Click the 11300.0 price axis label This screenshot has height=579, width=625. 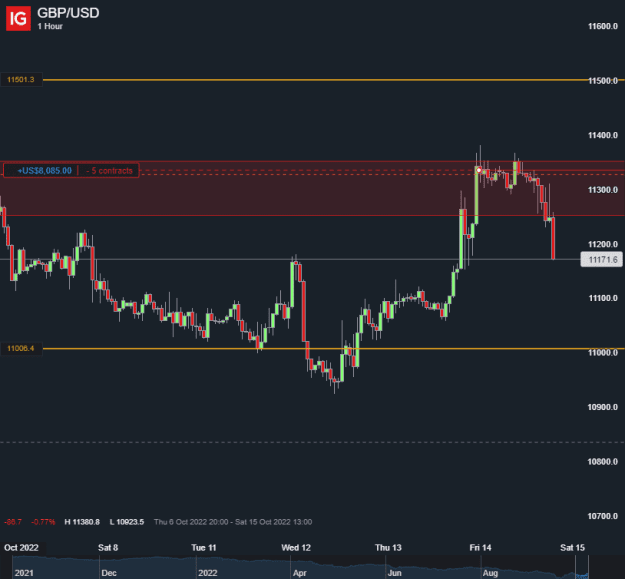click(x=603, y=190)
